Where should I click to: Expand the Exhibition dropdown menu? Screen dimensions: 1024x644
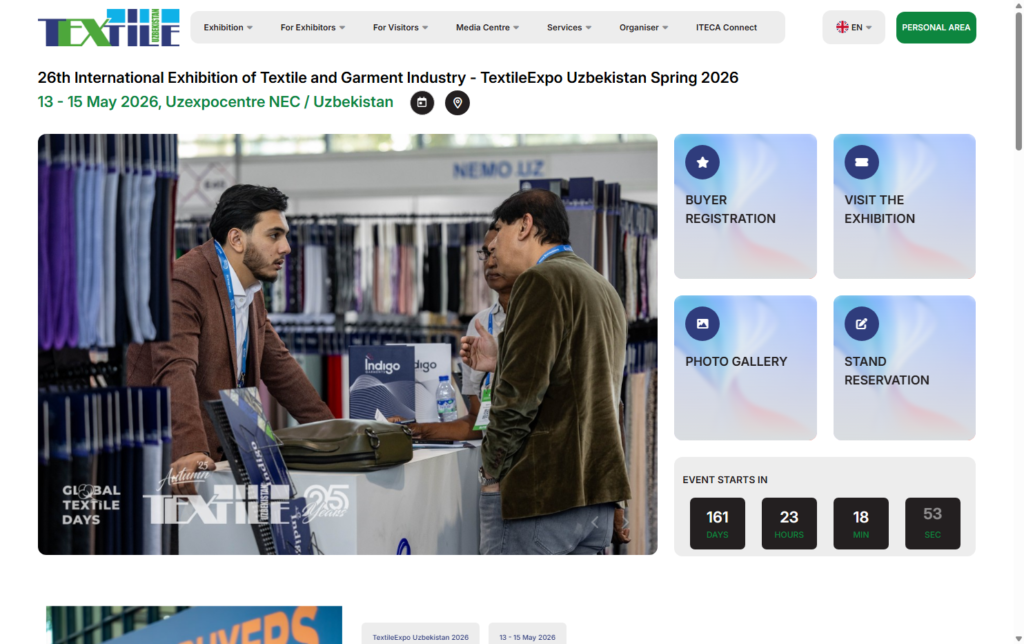228,28
